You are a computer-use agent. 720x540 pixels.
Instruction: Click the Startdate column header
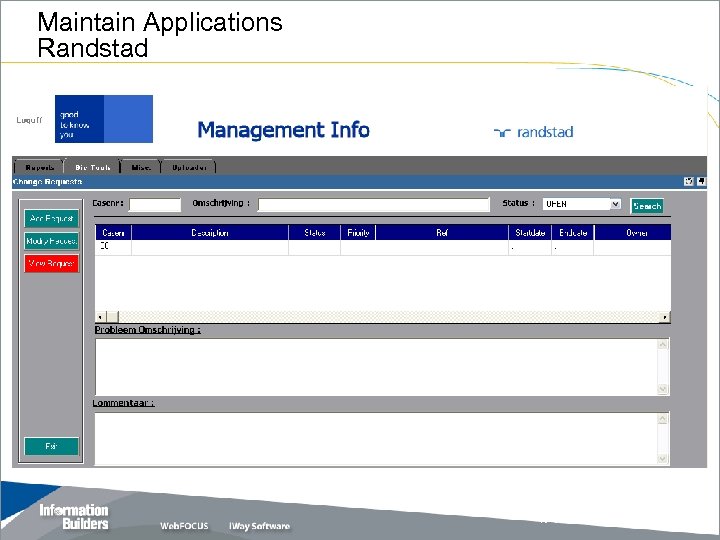530,233
